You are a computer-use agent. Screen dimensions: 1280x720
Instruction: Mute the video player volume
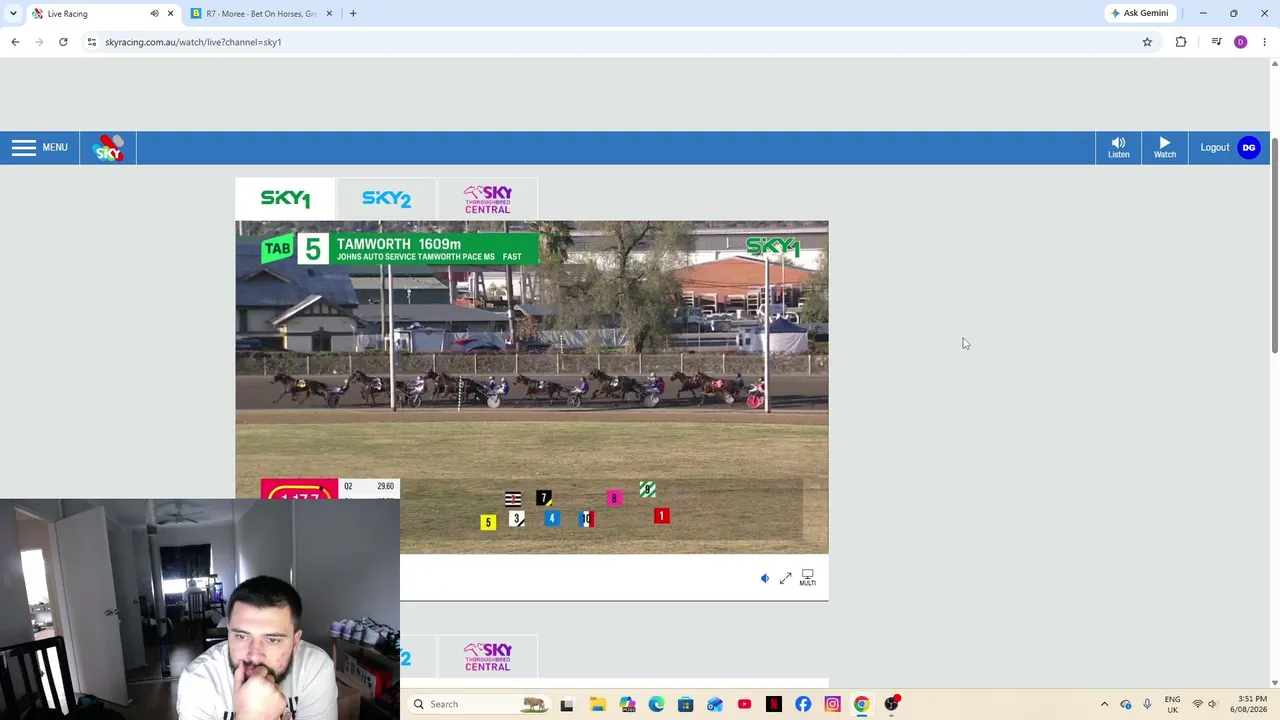(x=765, y=578)
